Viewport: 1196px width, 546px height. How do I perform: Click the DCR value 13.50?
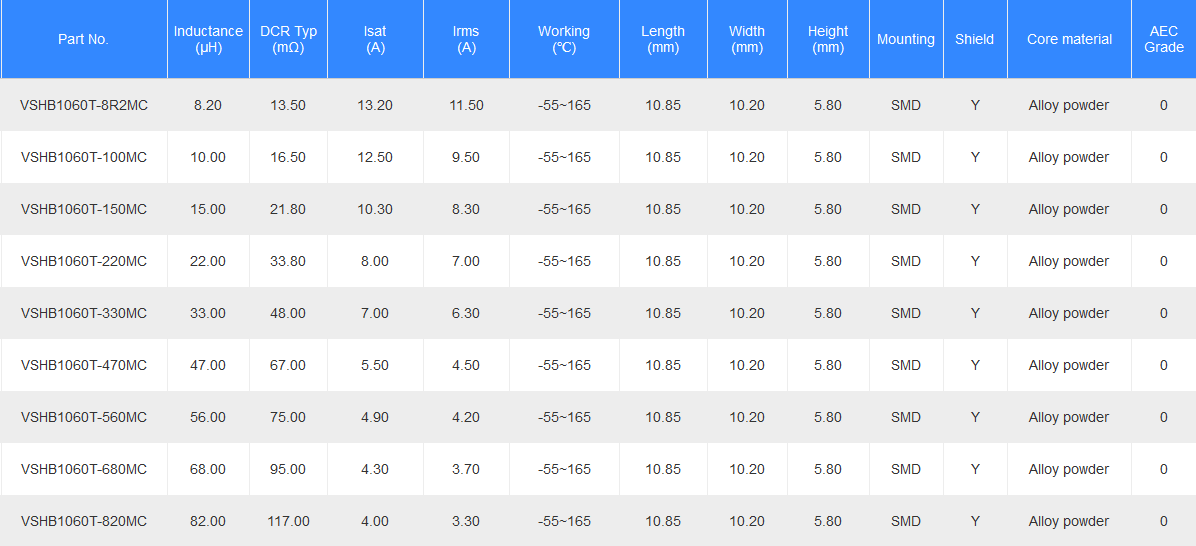[288, 105]
